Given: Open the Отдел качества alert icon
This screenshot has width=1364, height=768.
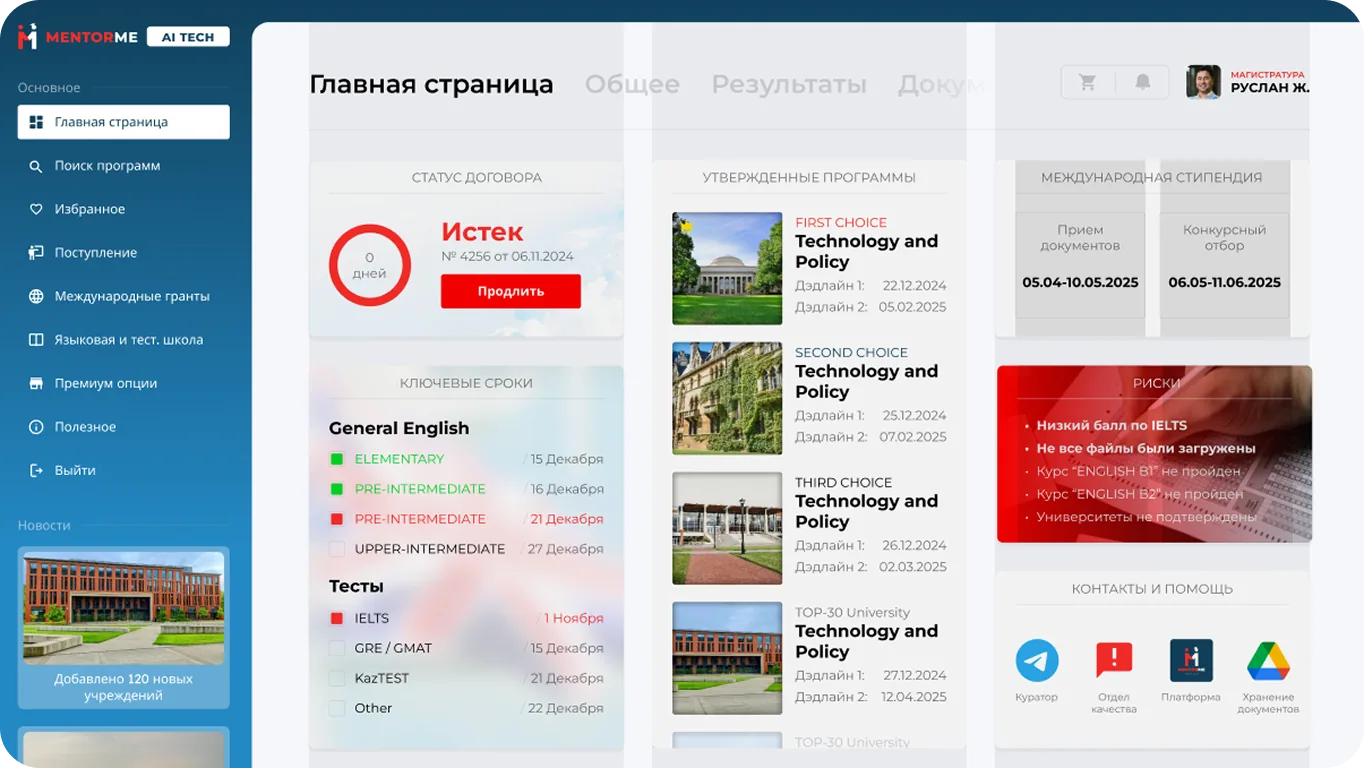Looking at the screenshot, I should click(1113, 661).
